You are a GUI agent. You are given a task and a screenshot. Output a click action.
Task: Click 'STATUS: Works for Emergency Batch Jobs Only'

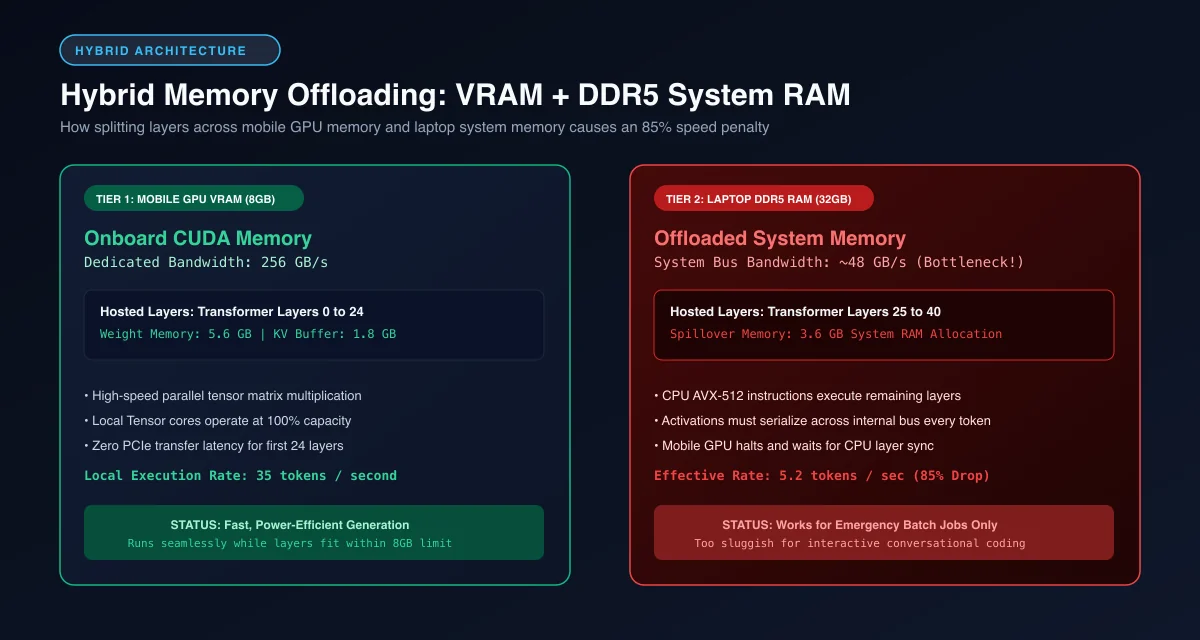click(x=860, y=525)
